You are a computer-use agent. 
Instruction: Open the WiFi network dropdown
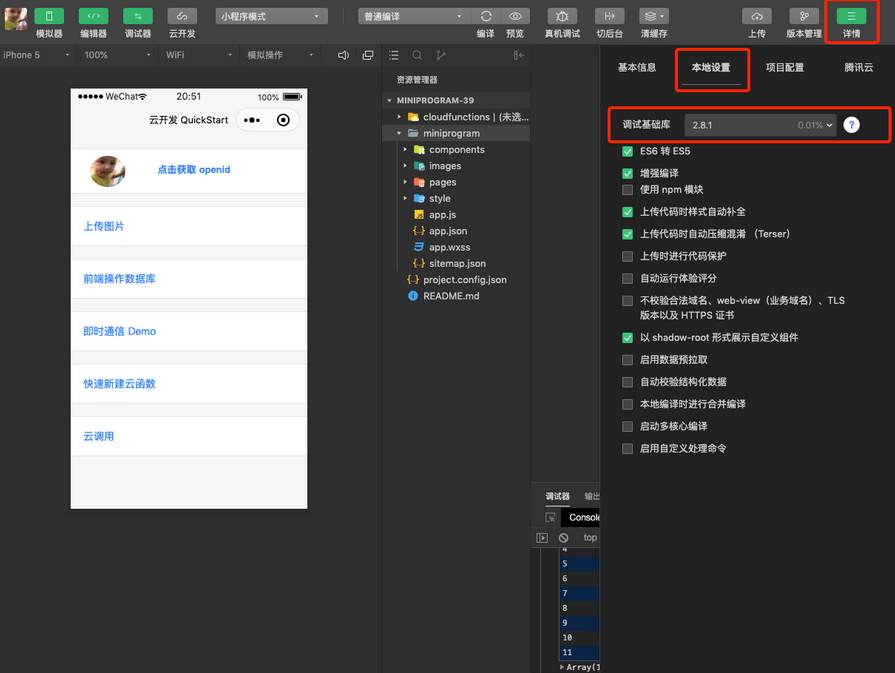point(199,55)
